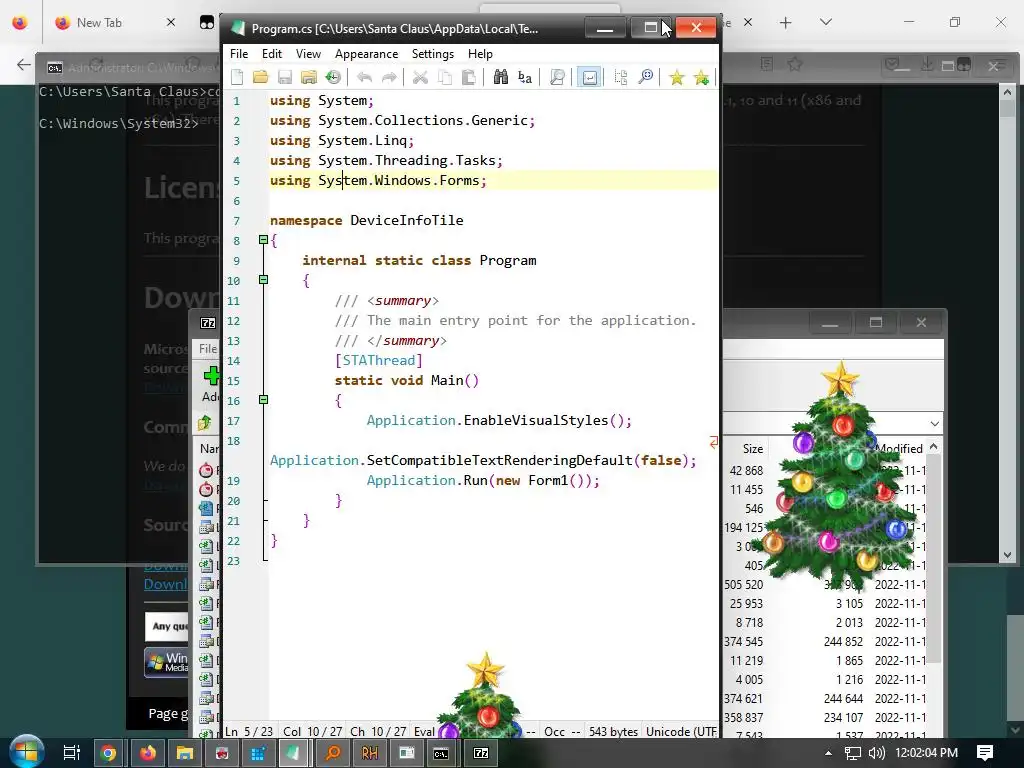The height and width of the screenshot is (768, 1024).
Task: Open Replace with the b-to-a icon
Action: pyautogui.click(x=524, y=78)
